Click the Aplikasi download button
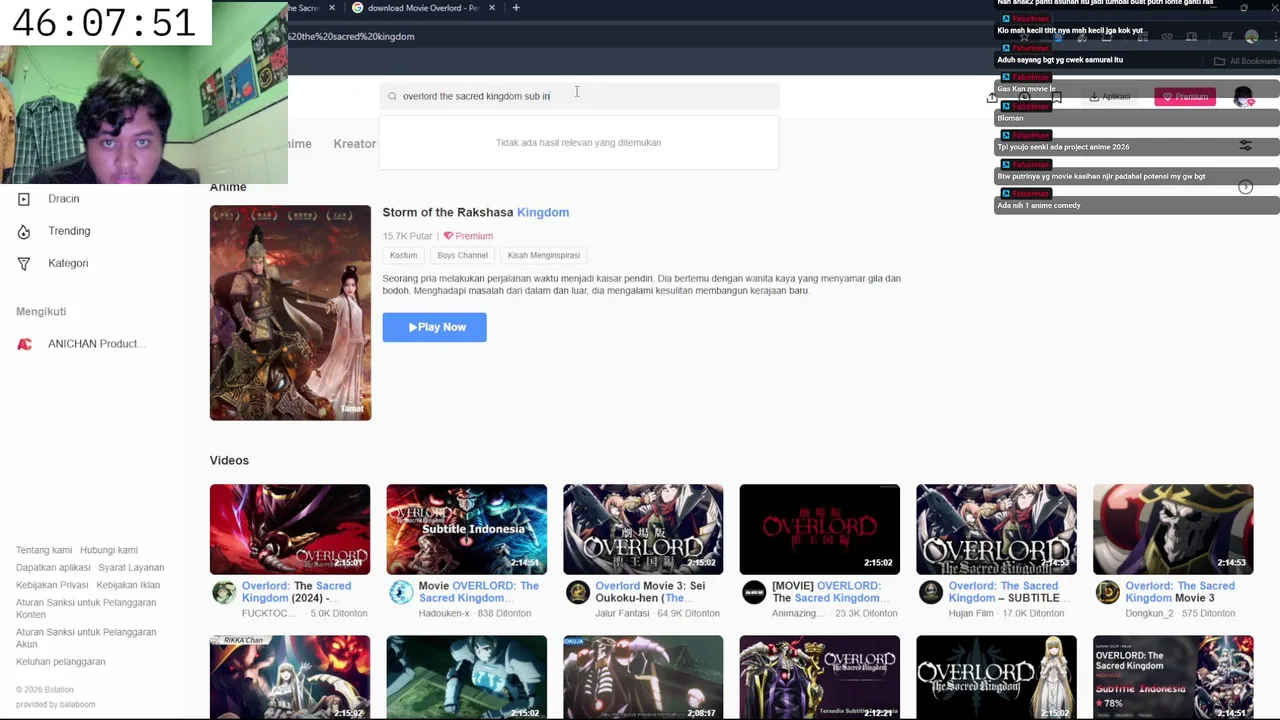 pyautogui.click(x=1110, y=97)
